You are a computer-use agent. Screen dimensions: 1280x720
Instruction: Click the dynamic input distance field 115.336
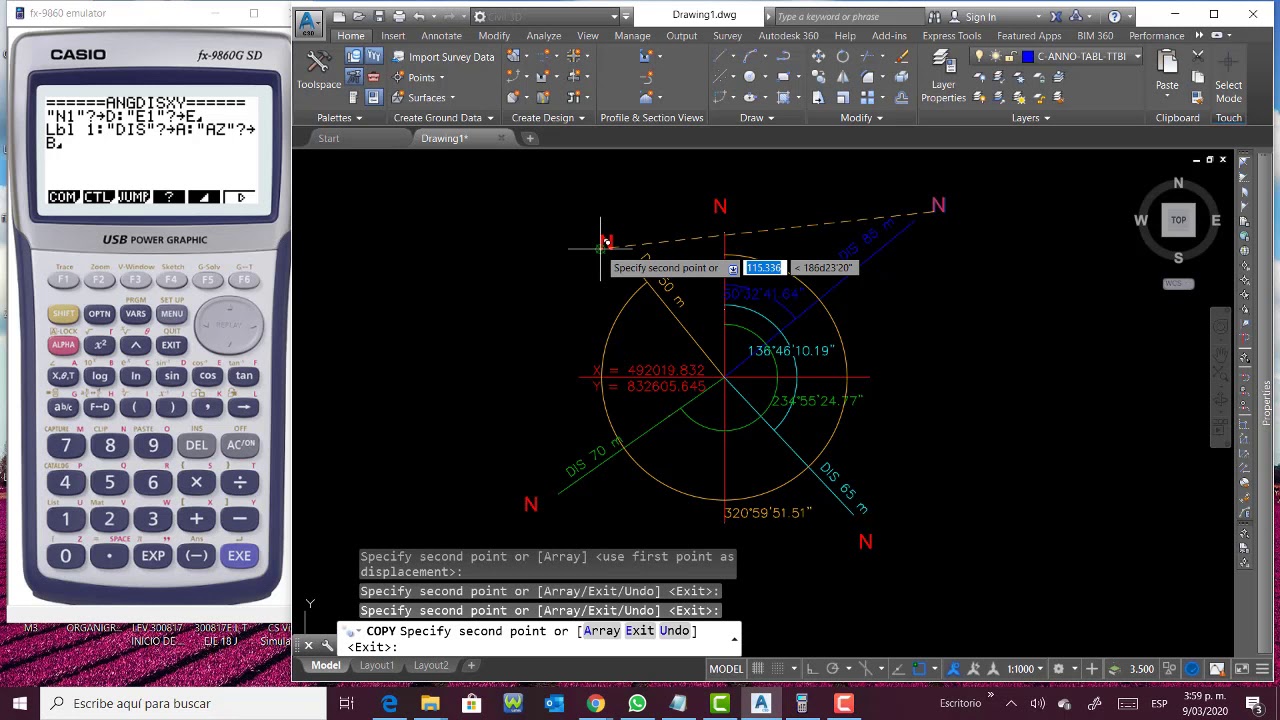pyautogui.click(x=763, y=268)
